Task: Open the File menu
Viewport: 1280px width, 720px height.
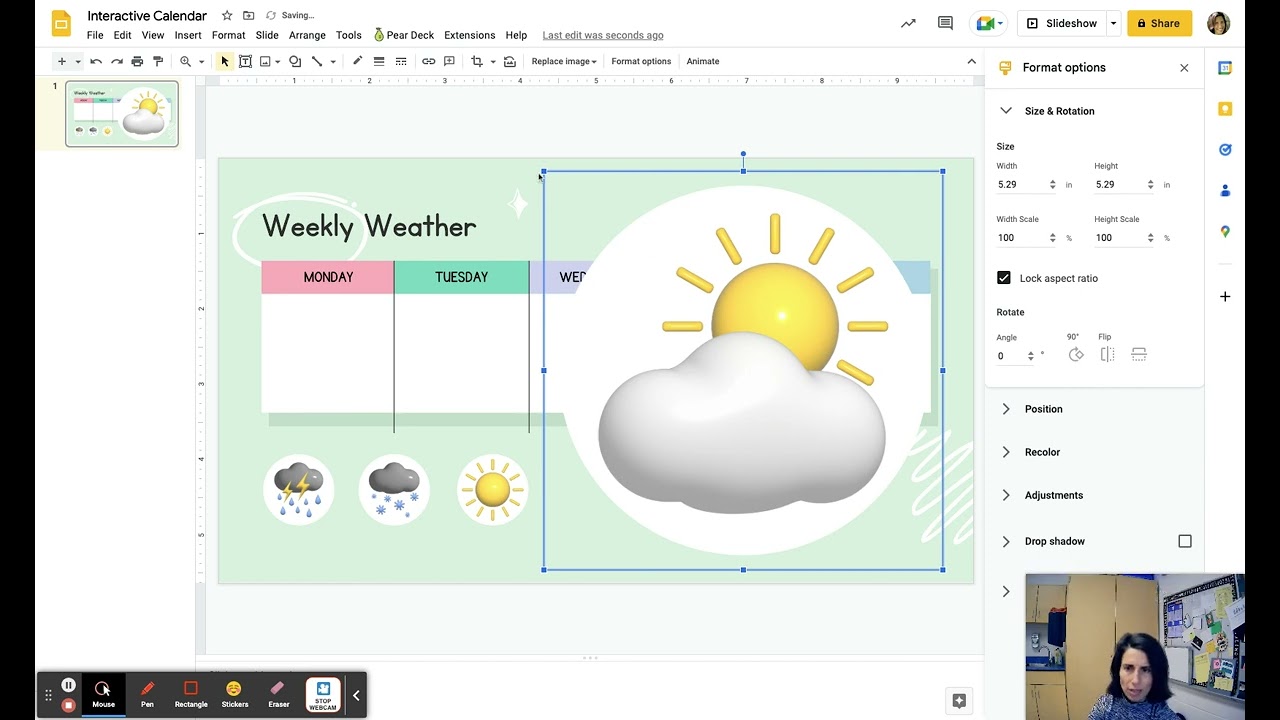Action: [x=95, y=35]
